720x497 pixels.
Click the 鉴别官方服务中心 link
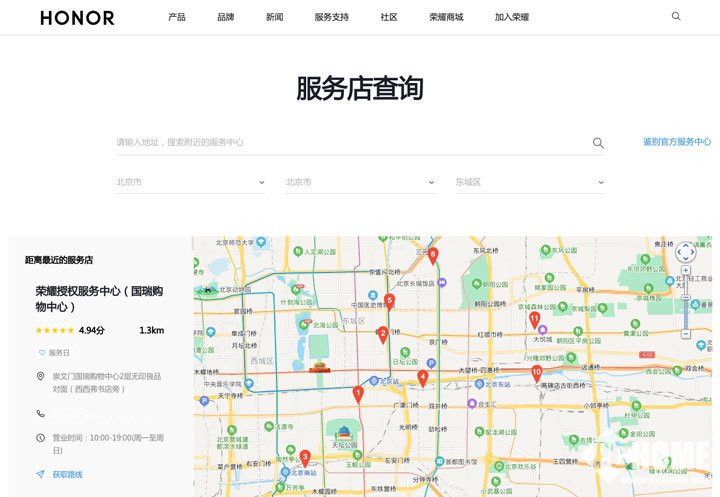click(677, 142)
